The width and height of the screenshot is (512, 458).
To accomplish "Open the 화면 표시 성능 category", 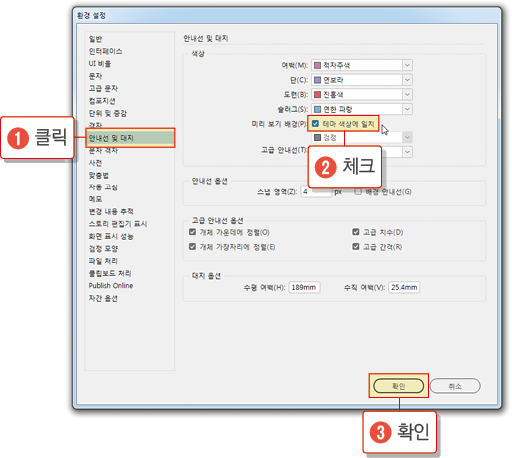I will coord(111,236).
